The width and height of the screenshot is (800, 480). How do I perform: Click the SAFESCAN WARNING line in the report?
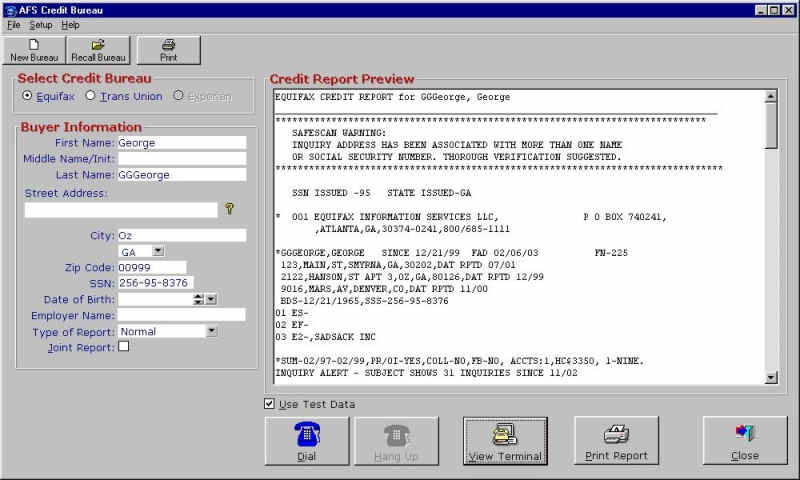click(339, 133)
